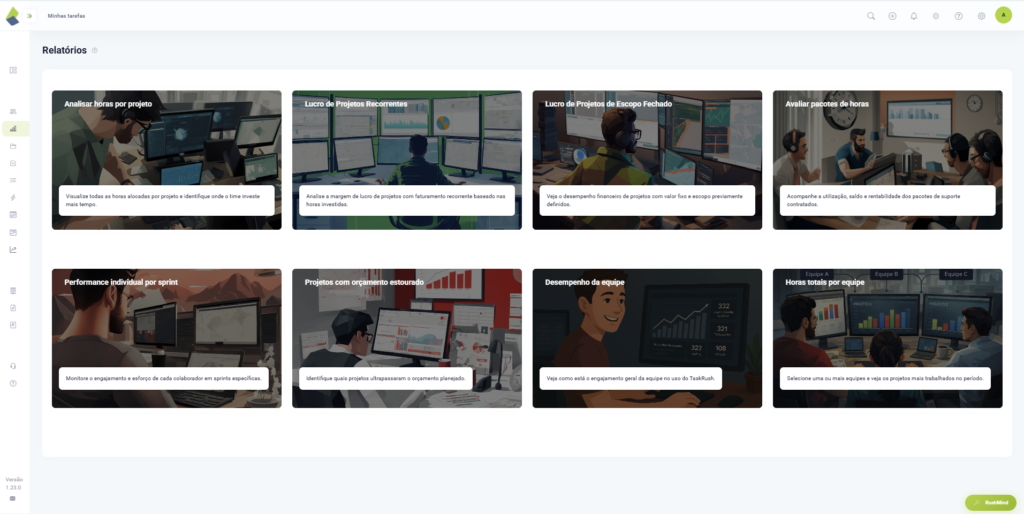Click the Versão 1.23.0 text
This screenshot has width=1024, height=514.
click(14, 483)
